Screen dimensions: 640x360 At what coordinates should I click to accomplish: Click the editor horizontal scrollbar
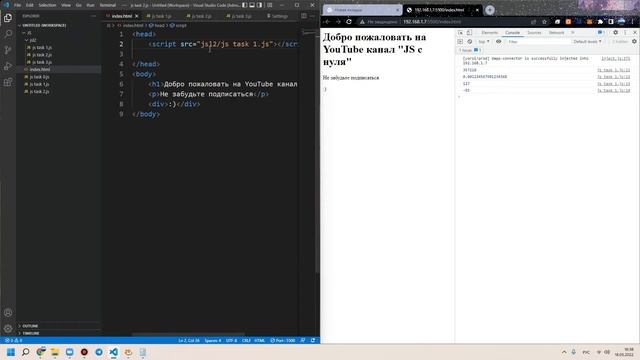[x=188, y=334]
